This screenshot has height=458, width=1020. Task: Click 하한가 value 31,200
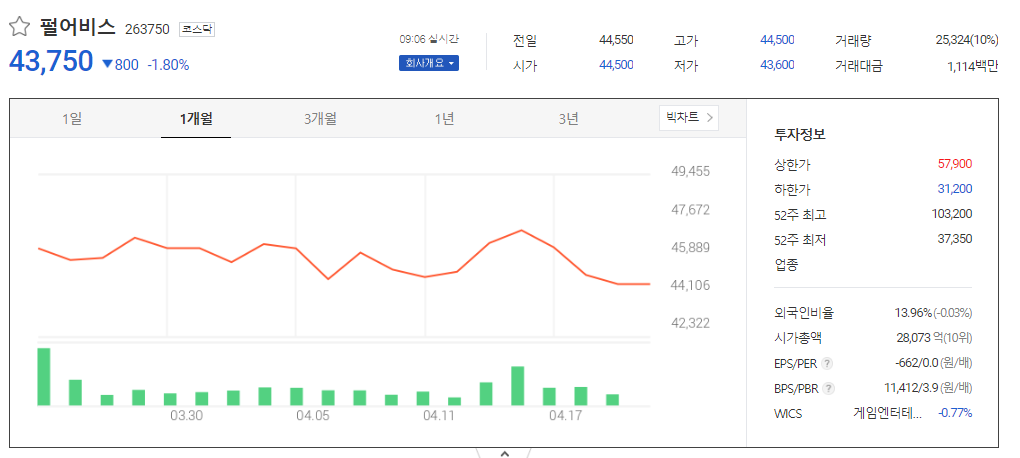[955, 189]
